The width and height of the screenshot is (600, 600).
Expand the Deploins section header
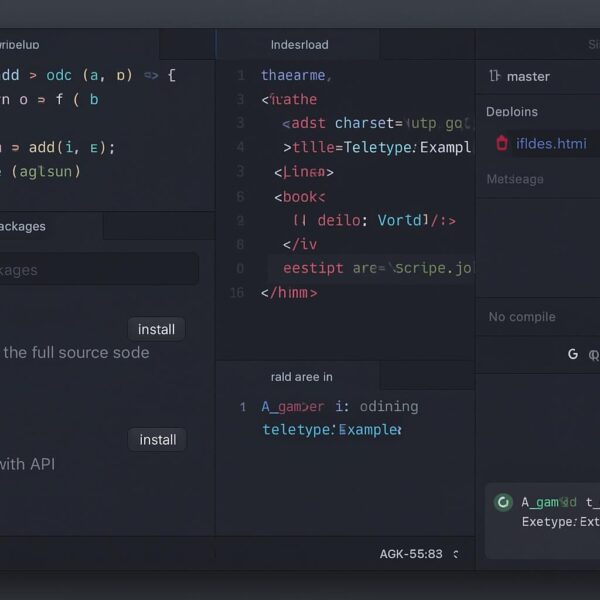(511, 112)
